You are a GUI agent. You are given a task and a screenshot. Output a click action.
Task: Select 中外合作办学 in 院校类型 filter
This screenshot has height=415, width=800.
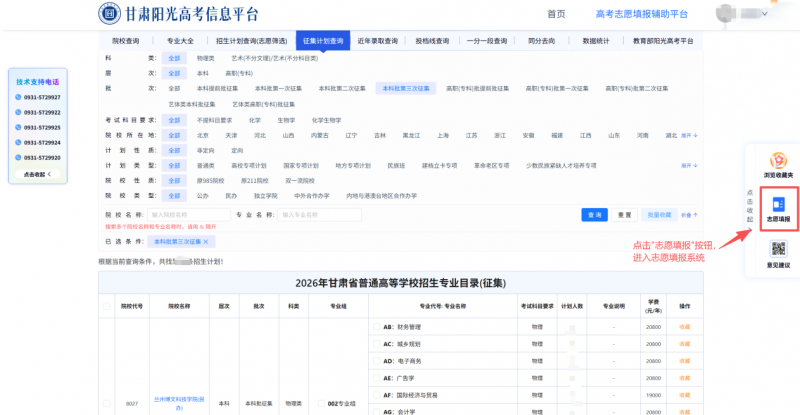(312, 196)
